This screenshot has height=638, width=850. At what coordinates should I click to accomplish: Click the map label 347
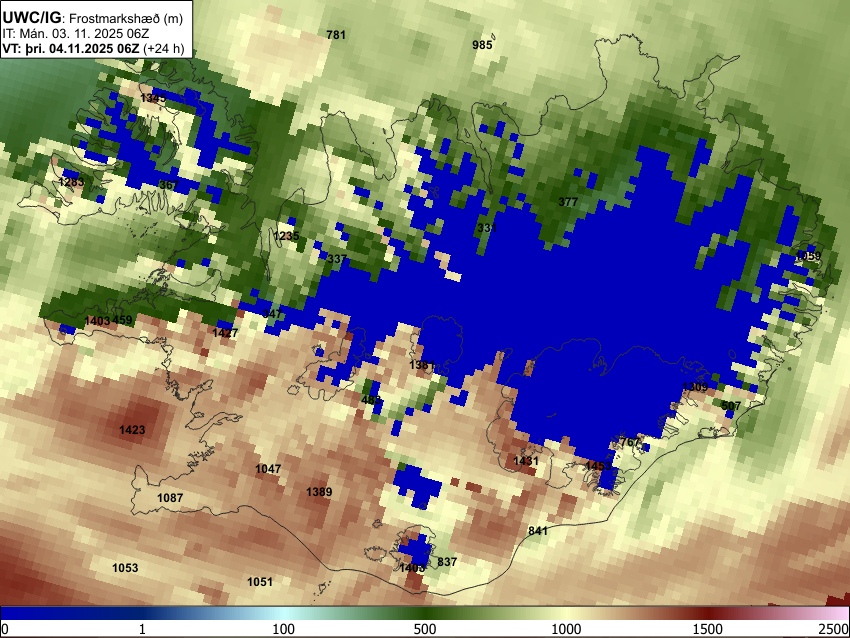[272, 313]
